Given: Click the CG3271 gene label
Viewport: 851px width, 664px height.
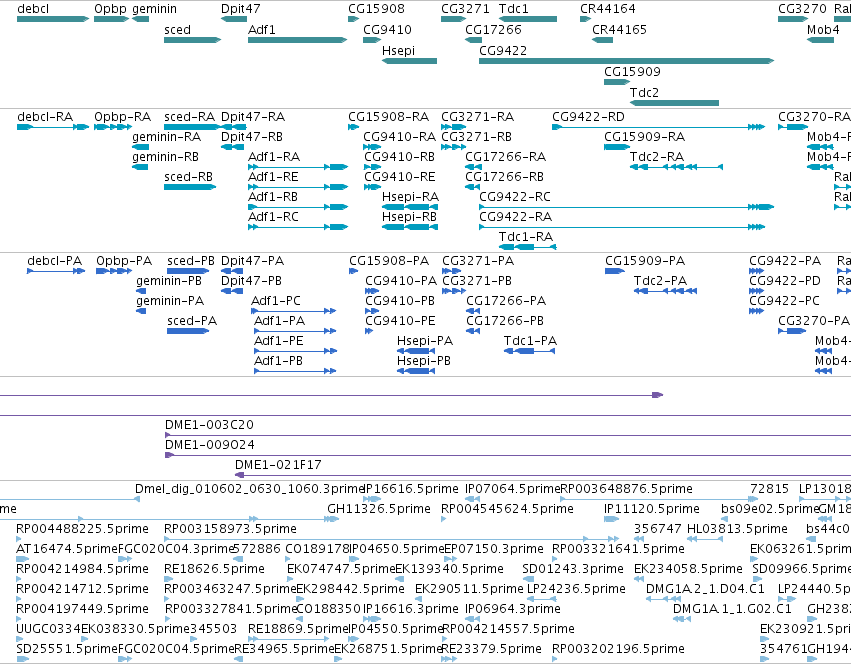Looking at the screenshot, I should point(465,9).
